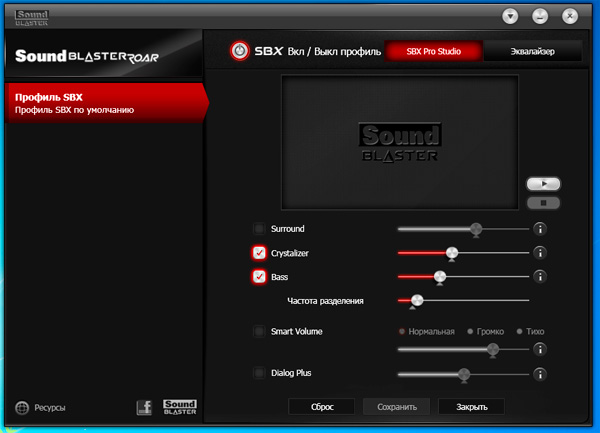
Task: Click the Sound Blaster logo icon at bottom
Action: click(180, 407)
